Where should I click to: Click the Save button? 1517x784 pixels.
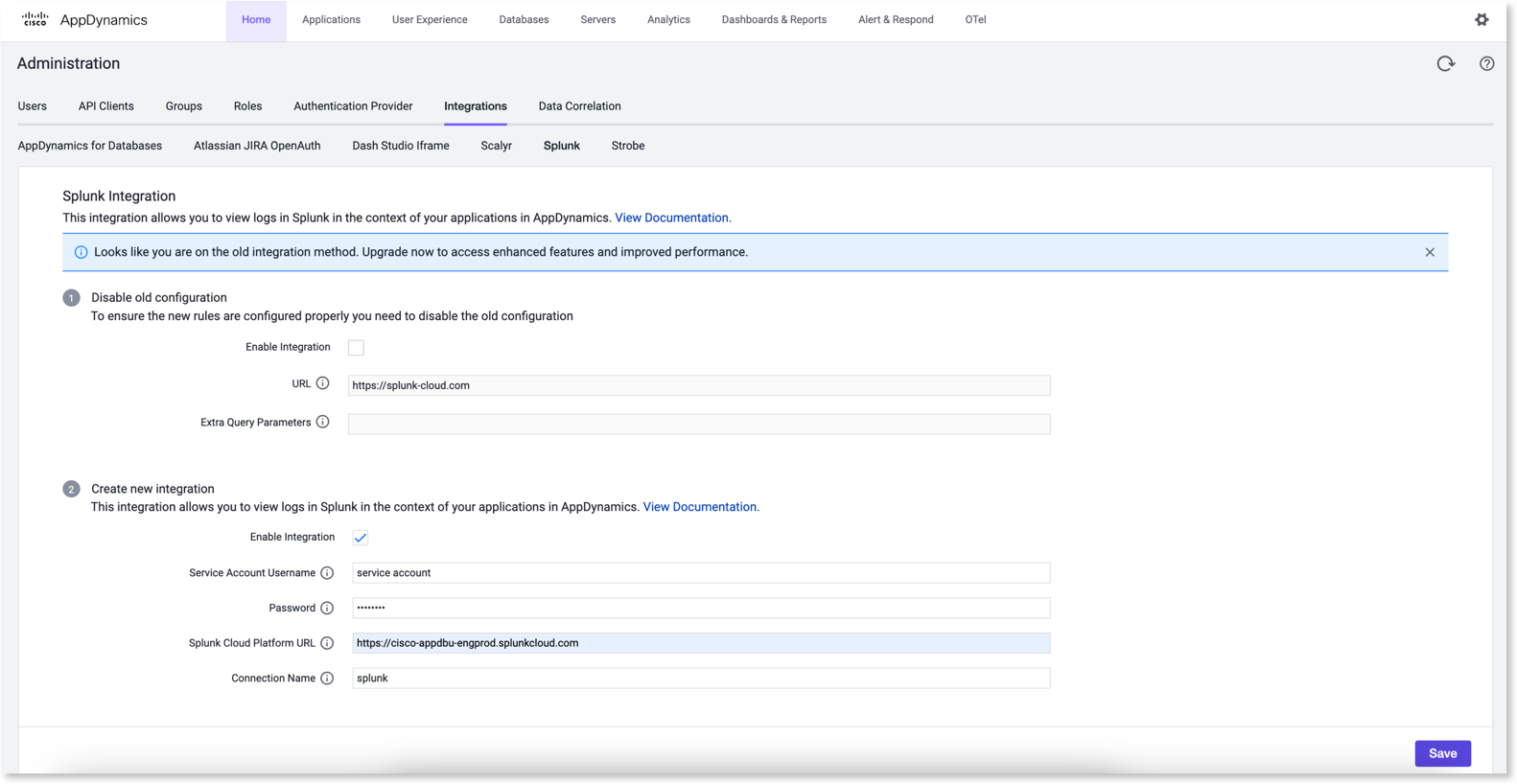pos(1442,753)
